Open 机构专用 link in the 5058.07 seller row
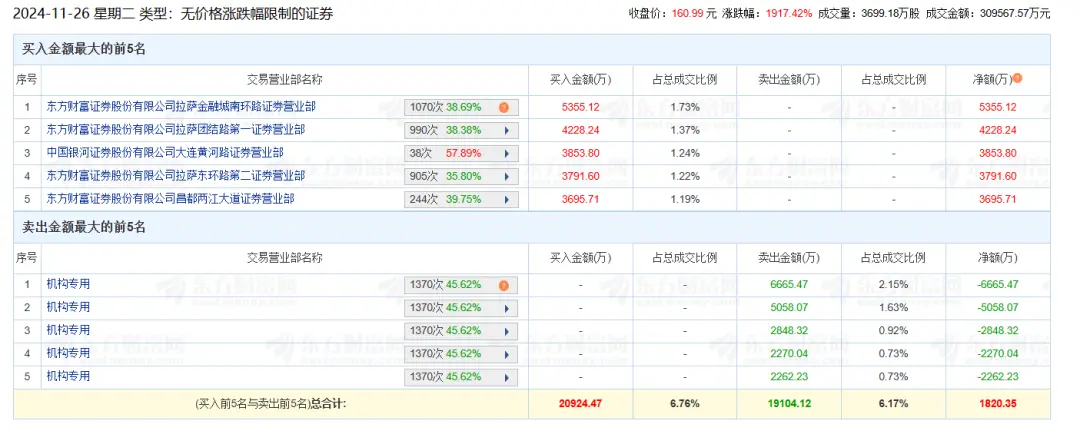This screenshot has width=1080, height=434. click(x=68, y=307)
